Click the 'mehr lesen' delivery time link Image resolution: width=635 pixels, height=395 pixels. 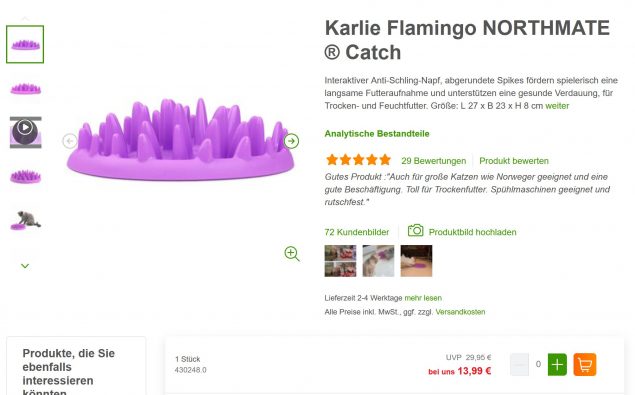423,298
